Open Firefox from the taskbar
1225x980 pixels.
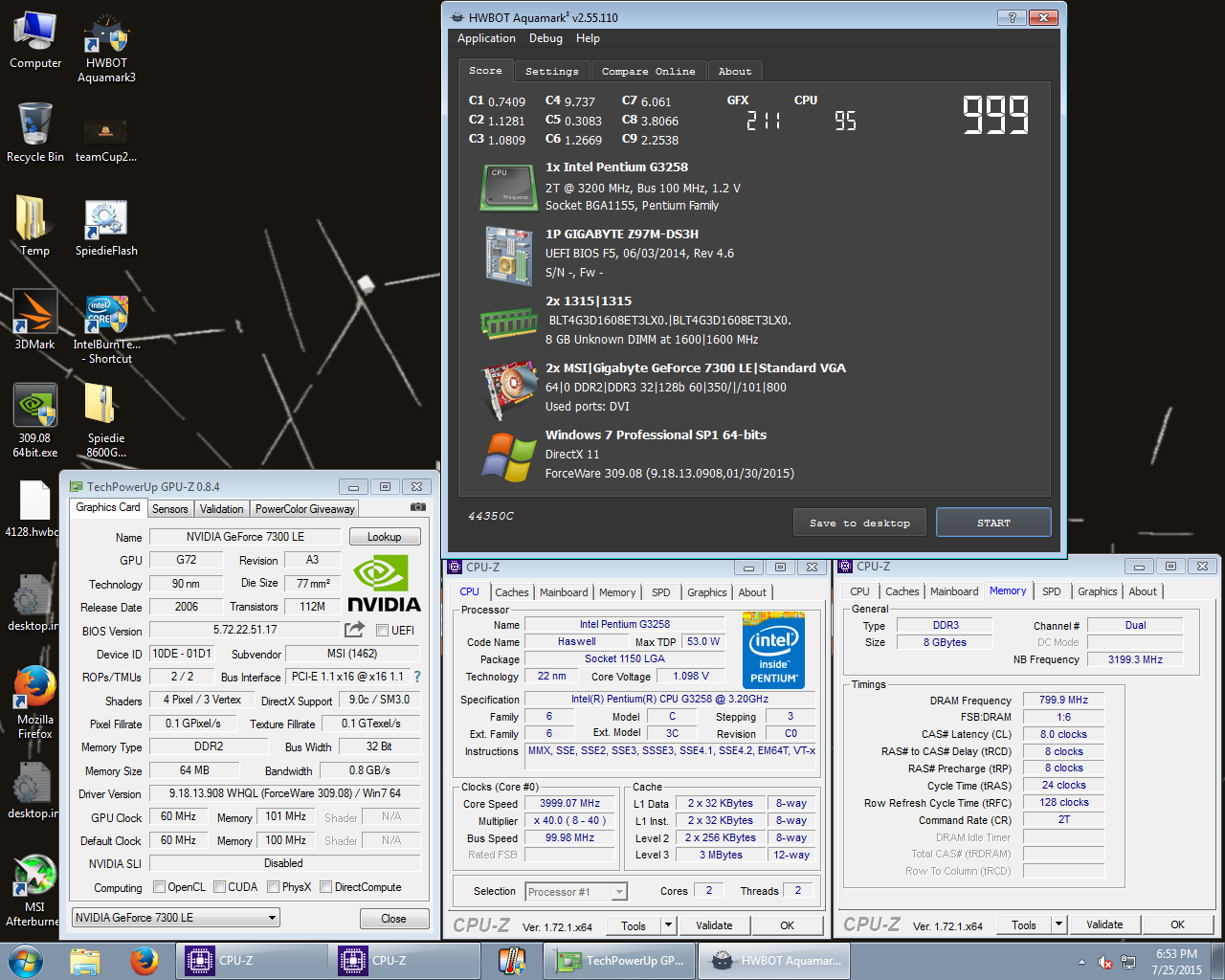(x=145, y=960)
